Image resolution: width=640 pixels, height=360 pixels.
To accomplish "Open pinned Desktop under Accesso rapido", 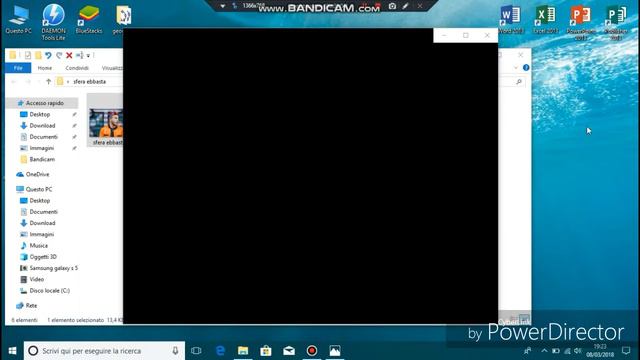I will 40,115.
